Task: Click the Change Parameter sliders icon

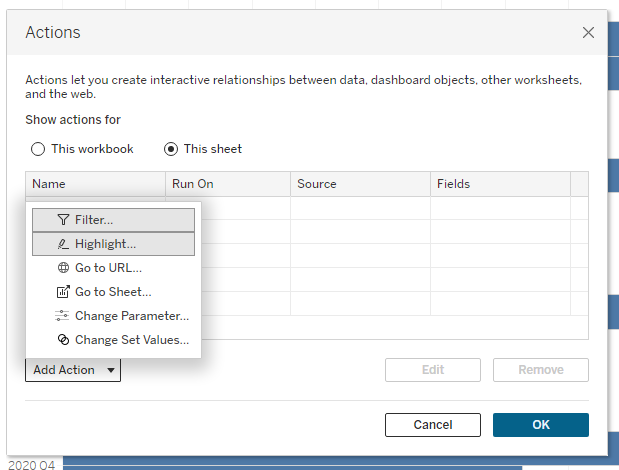Action: pos(63,316)
